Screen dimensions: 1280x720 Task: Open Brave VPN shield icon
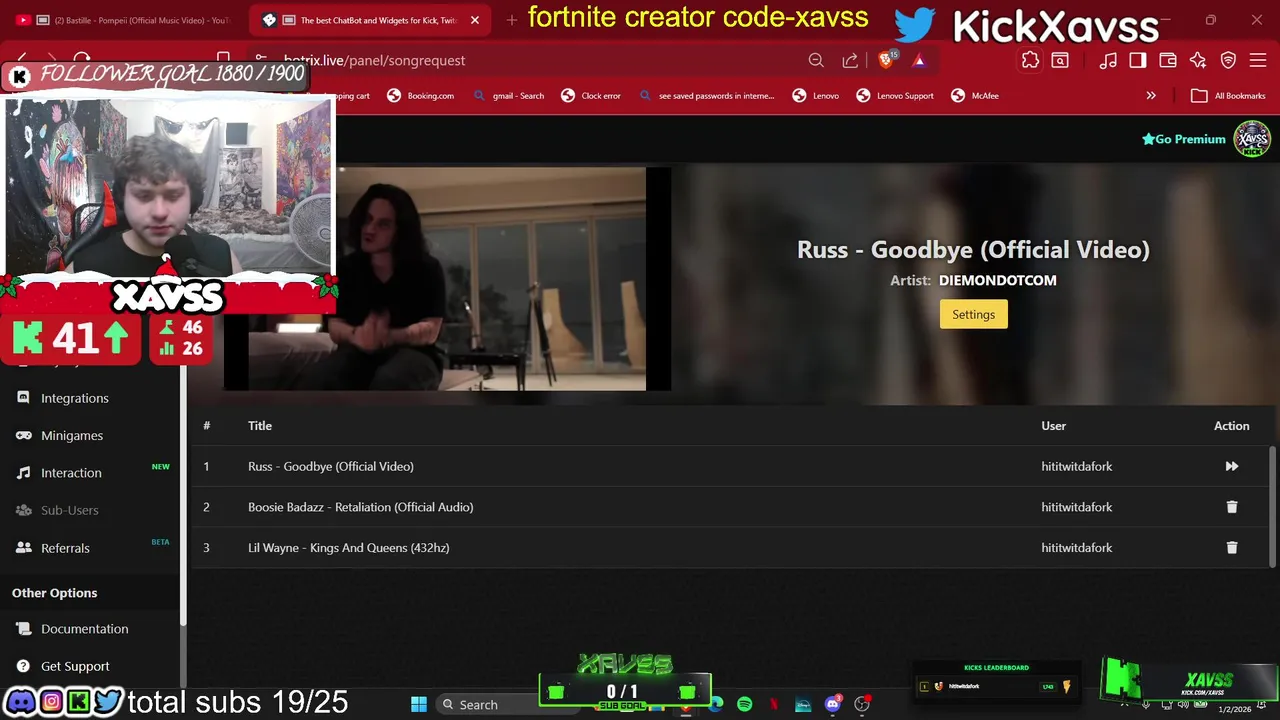click(x=1228, y=60)
